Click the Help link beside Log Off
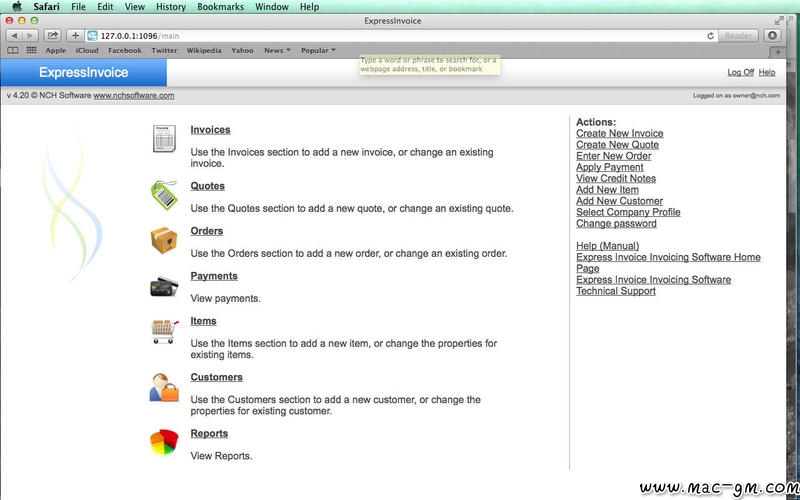The image size is (800, 500). [767, 72]
